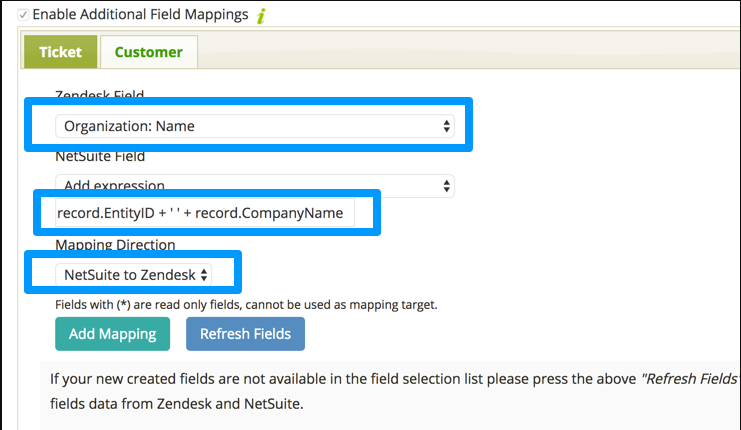Click the Mapping Direction label
Viewport: 741px width, 430px height.
(x=116, y=244)
